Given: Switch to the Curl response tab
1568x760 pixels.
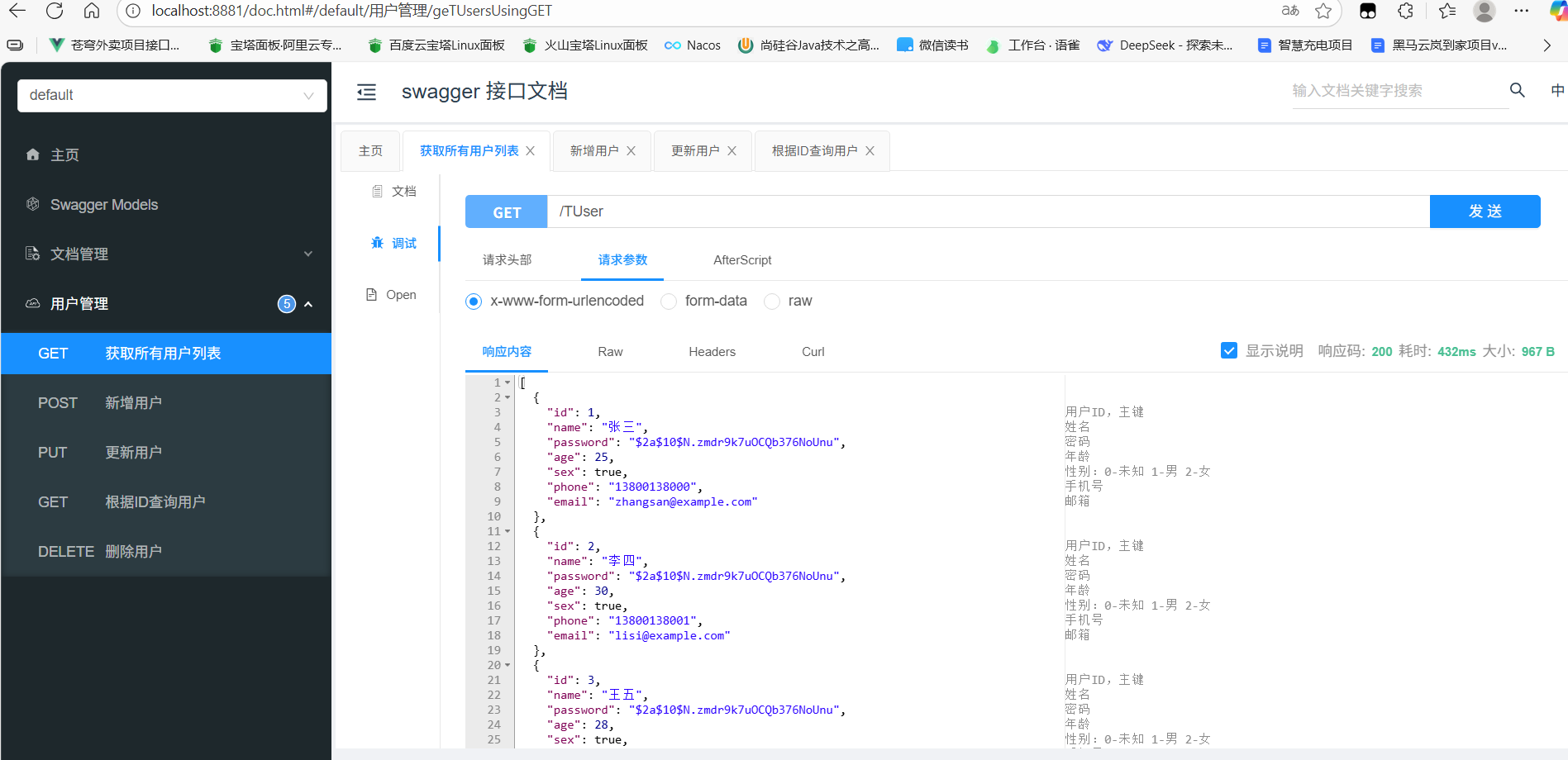Looking at the screenshot, I should coord(812,351).
